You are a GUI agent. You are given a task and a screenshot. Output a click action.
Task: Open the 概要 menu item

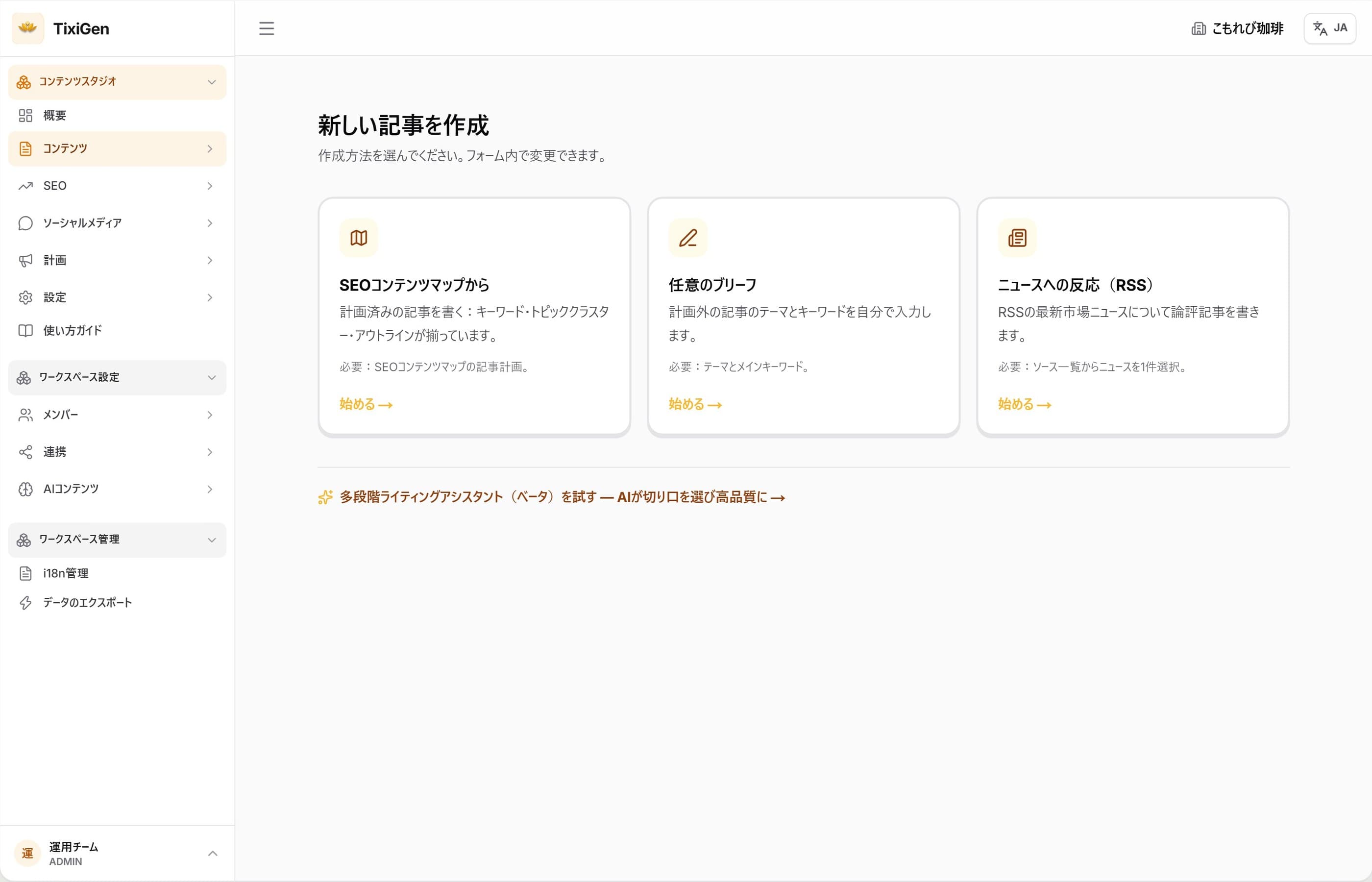tap(117, 116)
